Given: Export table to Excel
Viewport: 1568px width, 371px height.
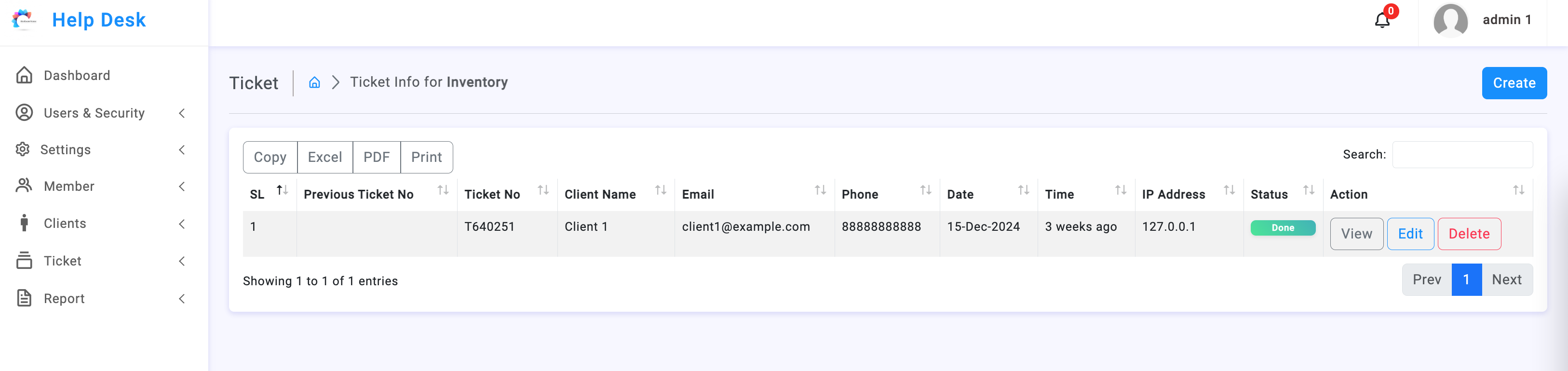Looking at the screenshot, I should coord(325,157).
